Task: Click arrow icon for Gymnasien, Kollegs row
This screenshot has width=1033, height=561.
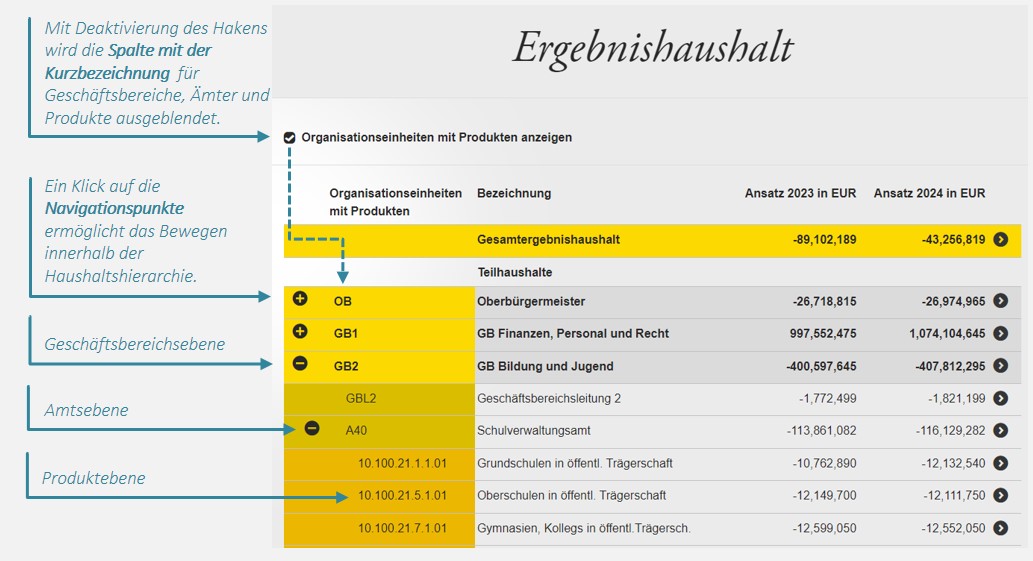Action: (x=1000, y=528)
